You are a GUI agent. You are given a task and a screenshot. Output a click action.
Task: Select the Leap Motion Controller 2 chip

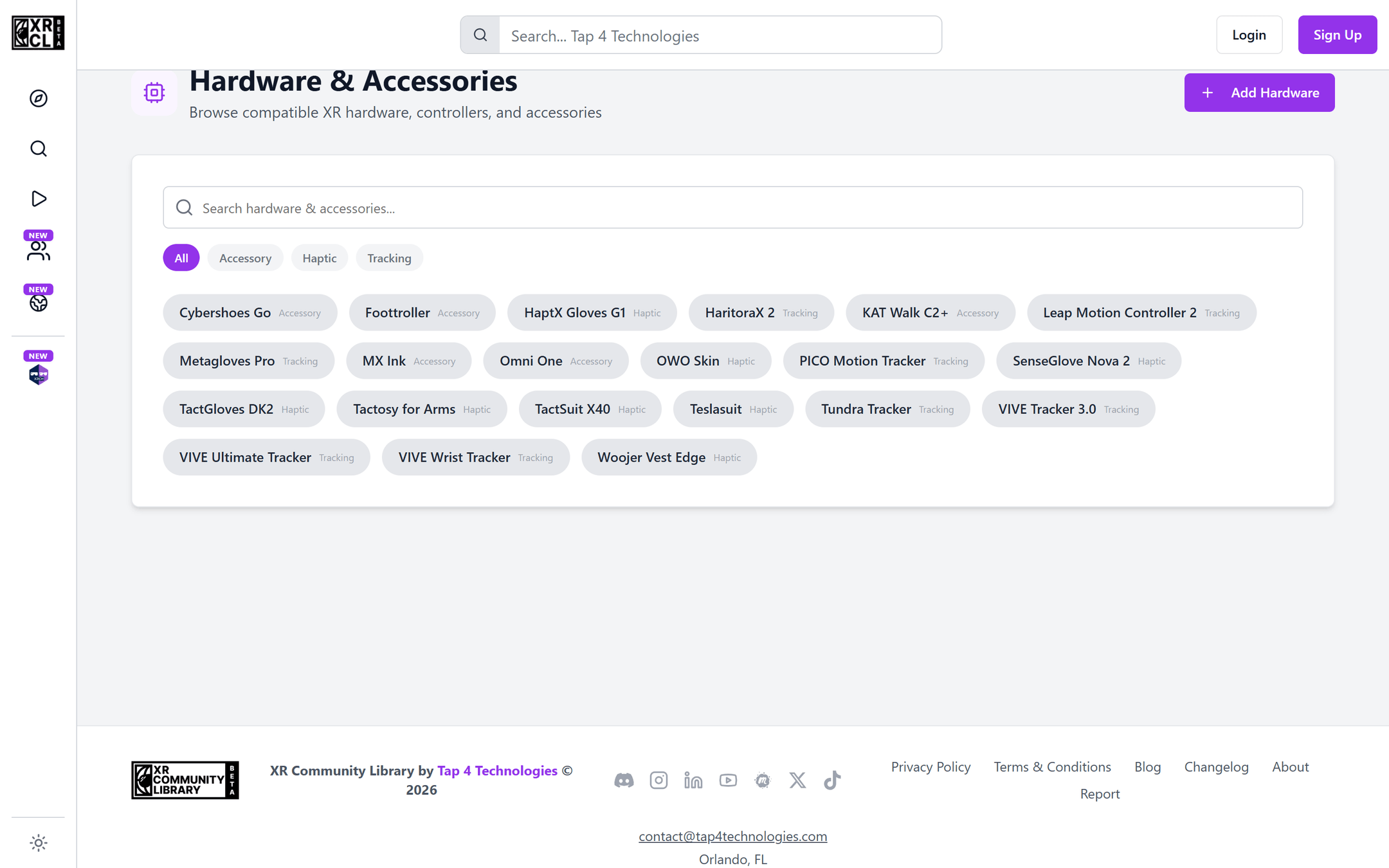coord(1141,312)
